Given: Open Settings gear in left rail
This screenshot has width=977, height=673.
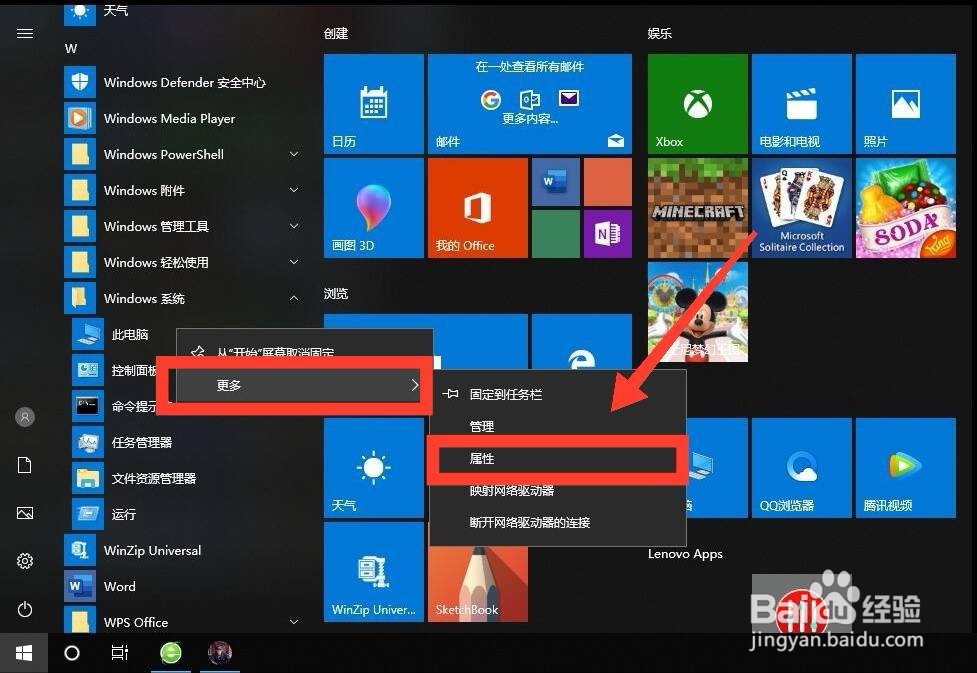Looking at the screenshot, I should coord(25,561).
